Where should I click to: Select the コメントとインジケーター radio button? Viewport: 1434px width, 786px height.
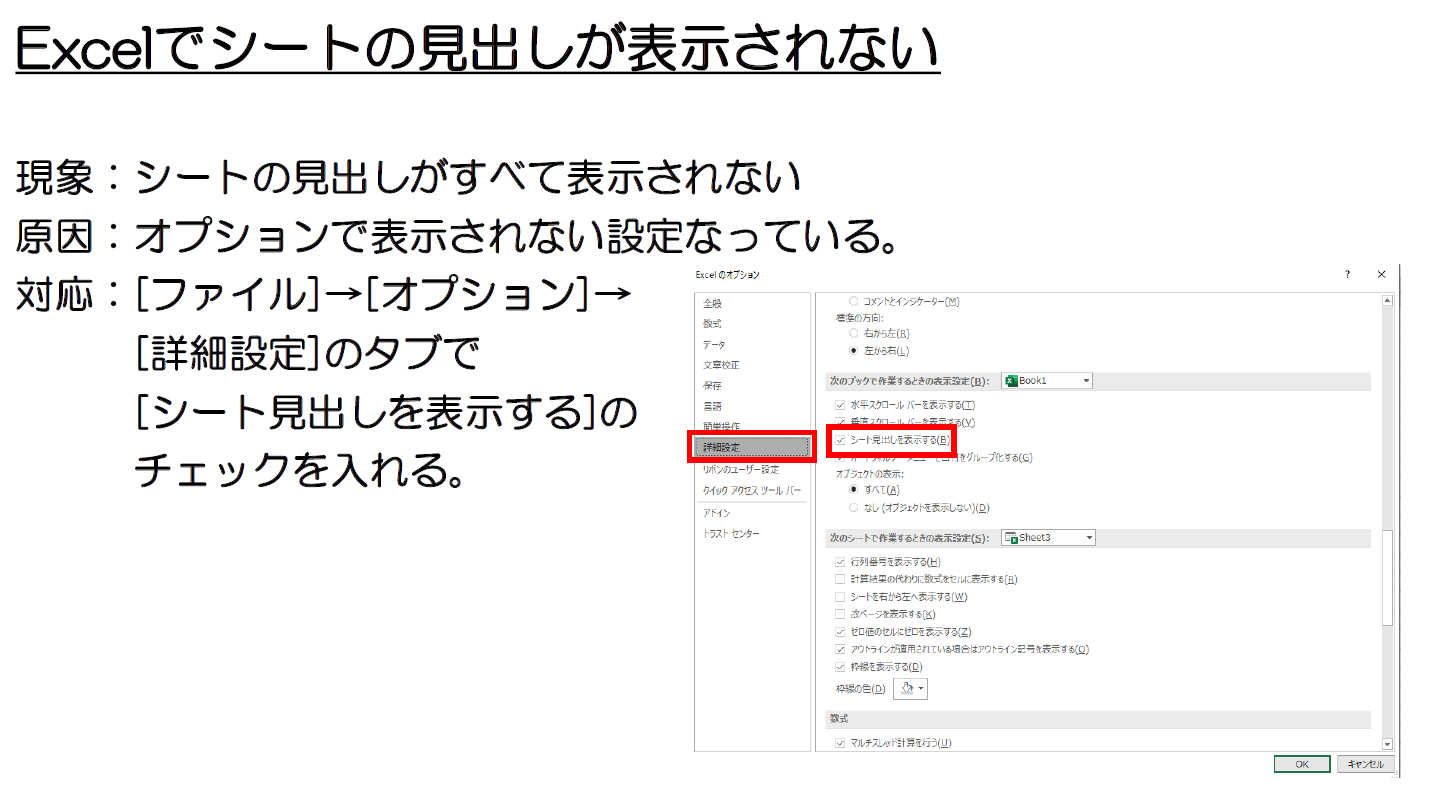[853, 301]
